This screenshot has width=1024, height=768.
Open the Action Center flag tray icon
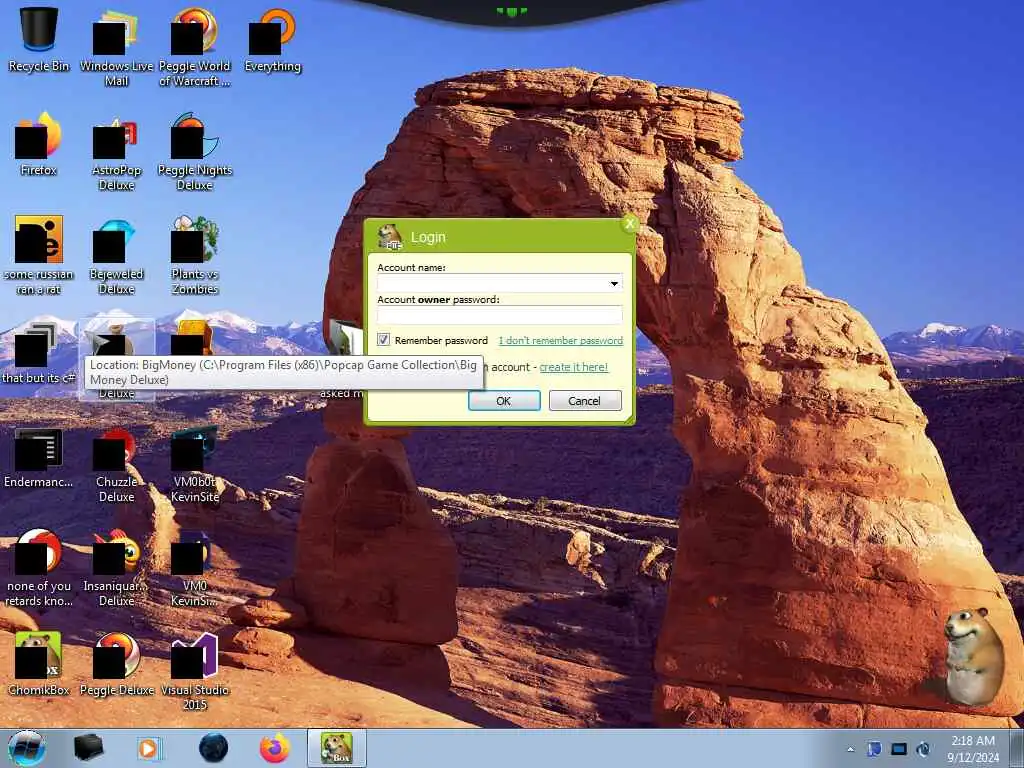pyautogui.click(x=874, y=749)
